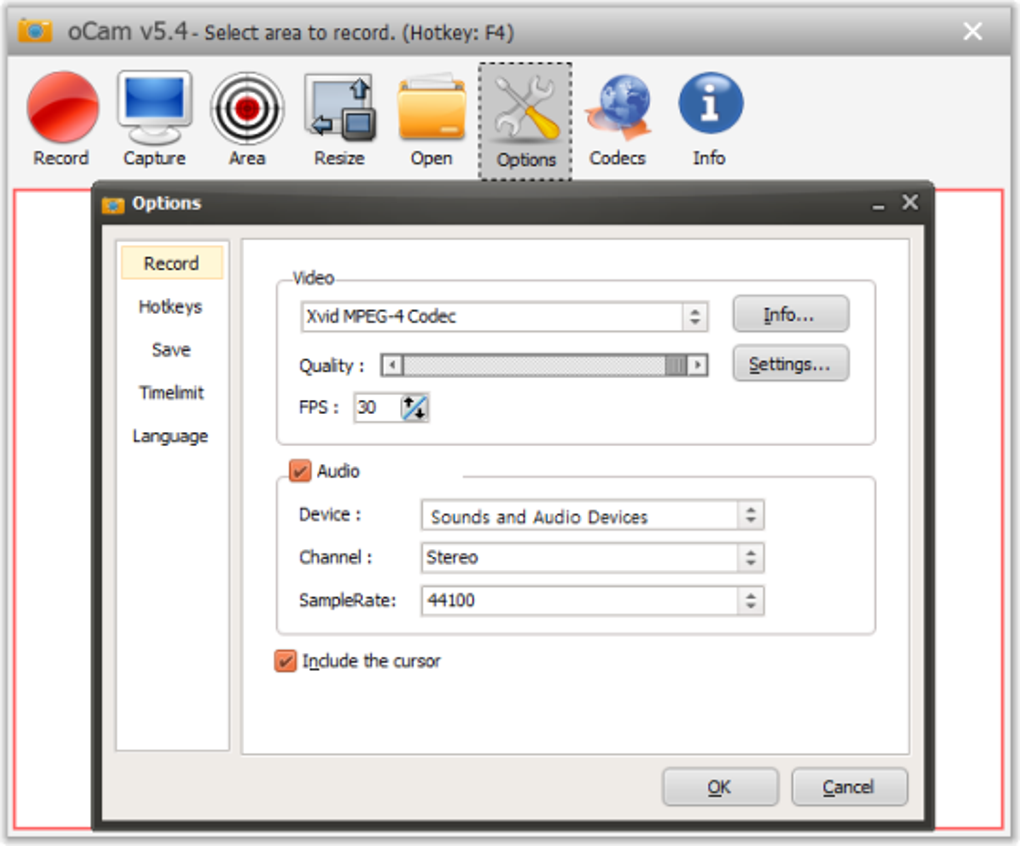Open codec Settings... button

tap(791, 364)
